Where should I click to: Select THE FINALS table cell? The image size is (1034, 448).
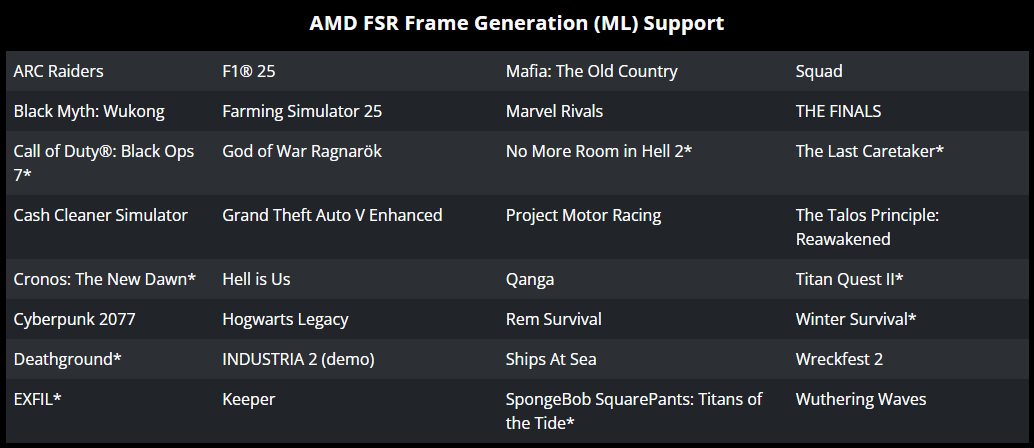(838, 112)
